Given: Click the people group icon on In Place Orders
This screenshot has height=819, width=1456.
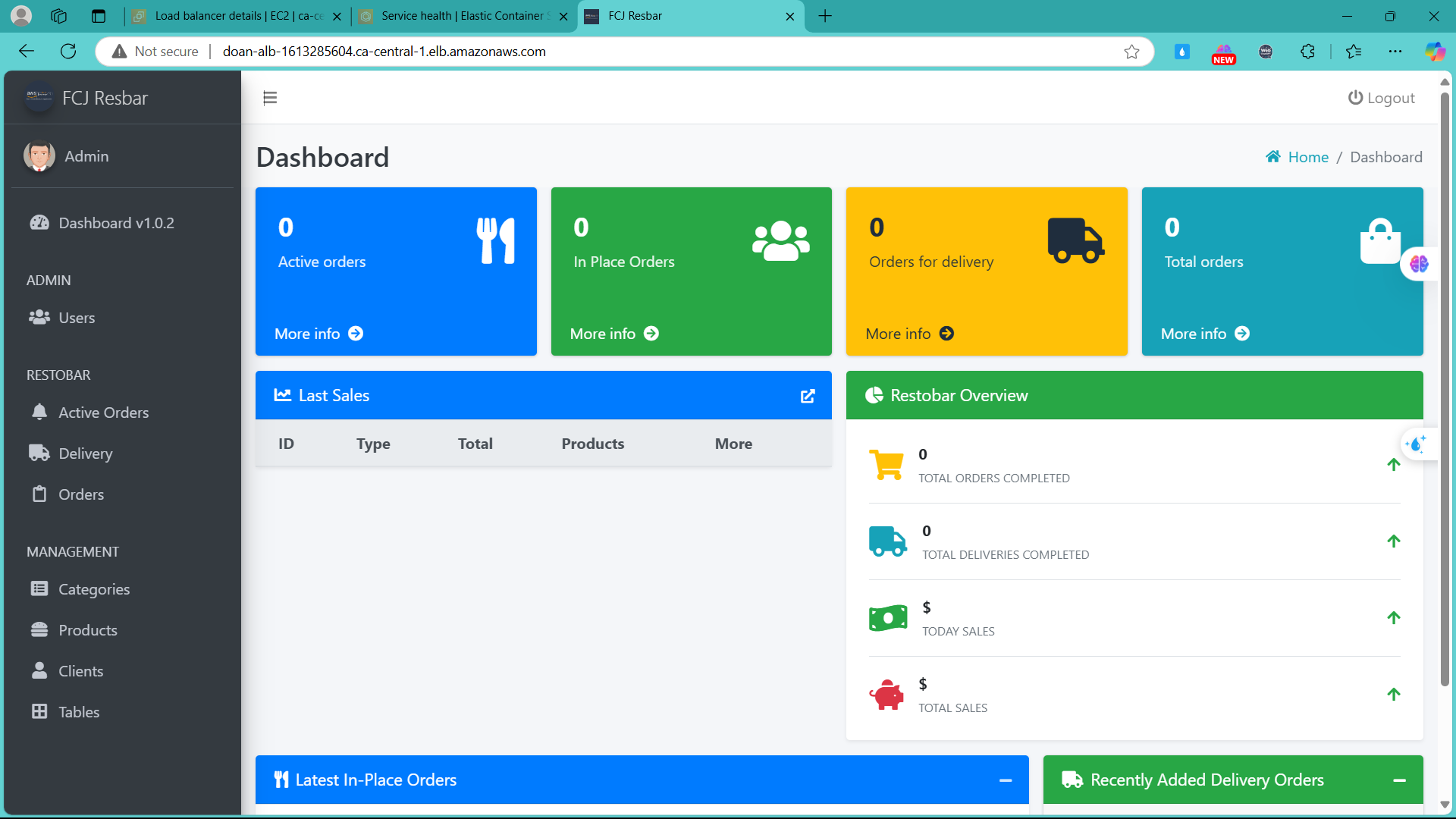Looking at the screenshot, I should coord(781,240).
